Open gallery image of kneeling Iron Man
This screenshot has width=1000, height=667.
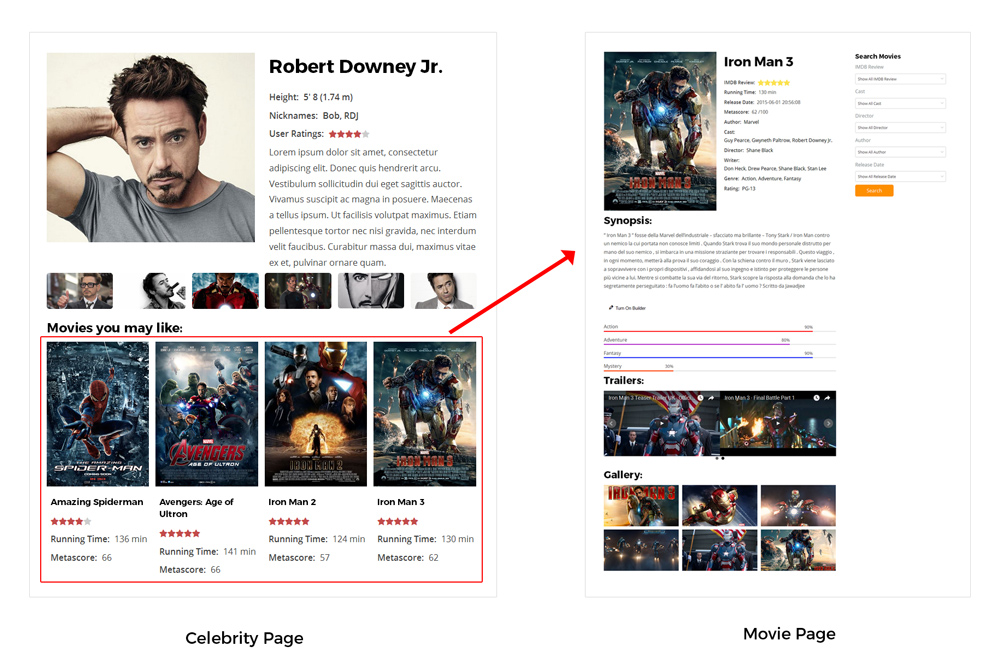click(798, 550)
